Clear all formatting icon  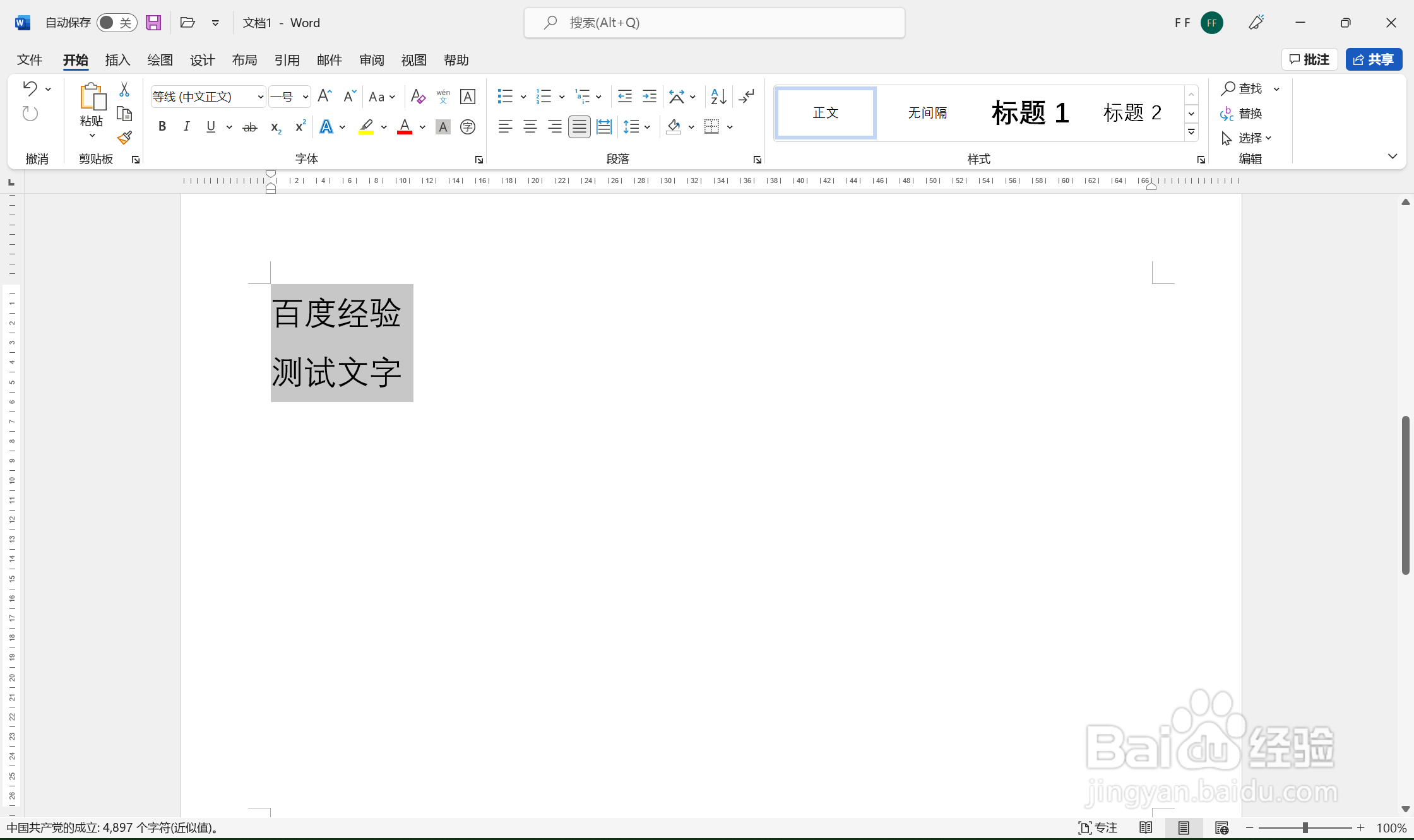point(418,96)
